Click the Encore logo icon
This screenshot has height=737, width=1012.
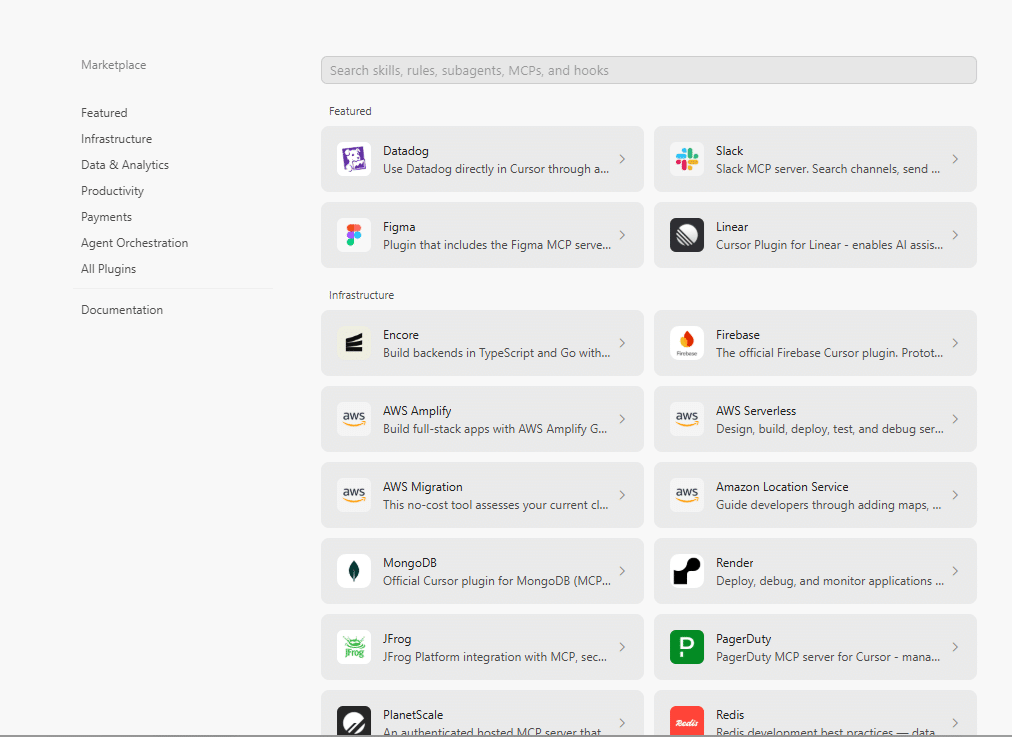point(354,343)
